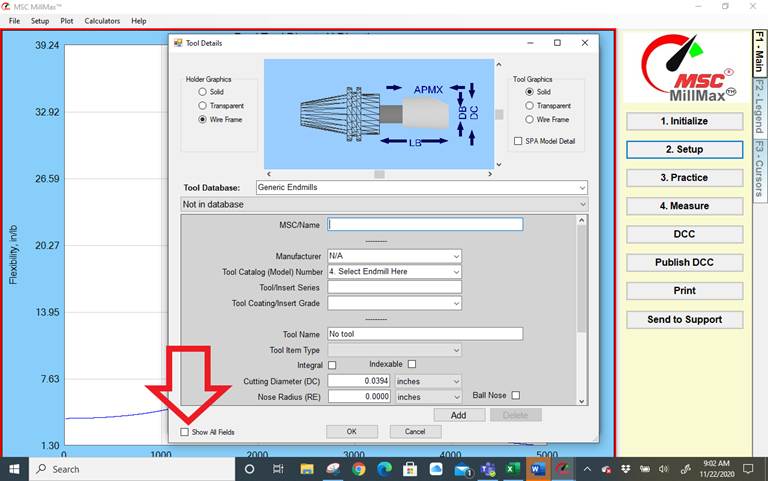
Task: Click the Add button
Action: 459,415
